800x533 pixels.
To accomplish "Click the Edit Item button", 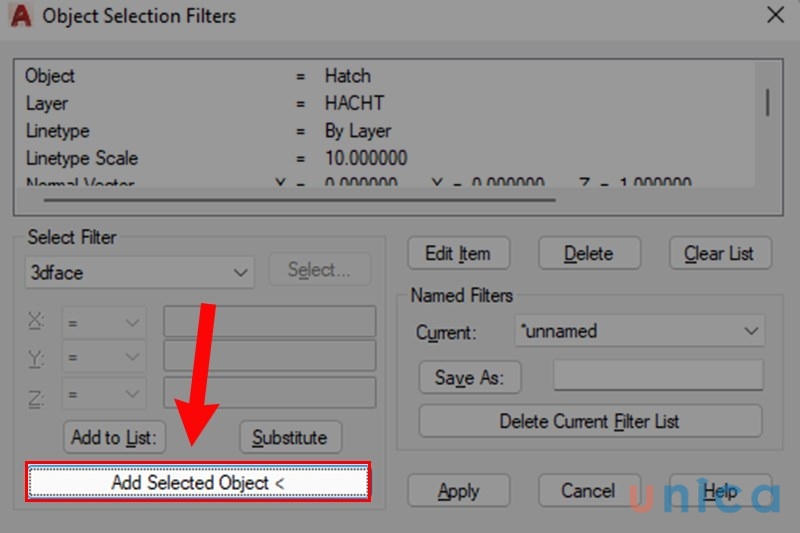I will pos(458,253).
